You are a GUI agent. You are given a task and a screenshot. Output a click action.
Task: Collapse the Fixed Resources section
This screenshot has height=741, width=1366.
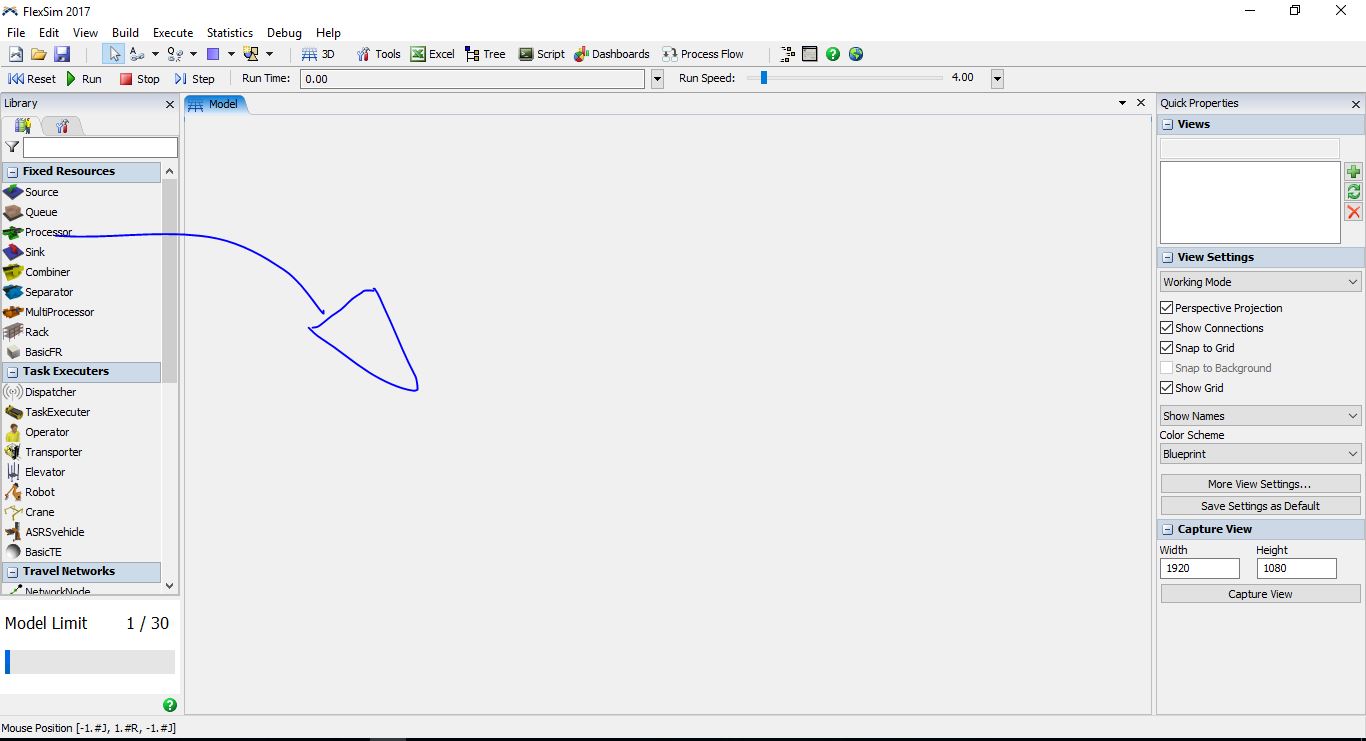pos(13,172)
